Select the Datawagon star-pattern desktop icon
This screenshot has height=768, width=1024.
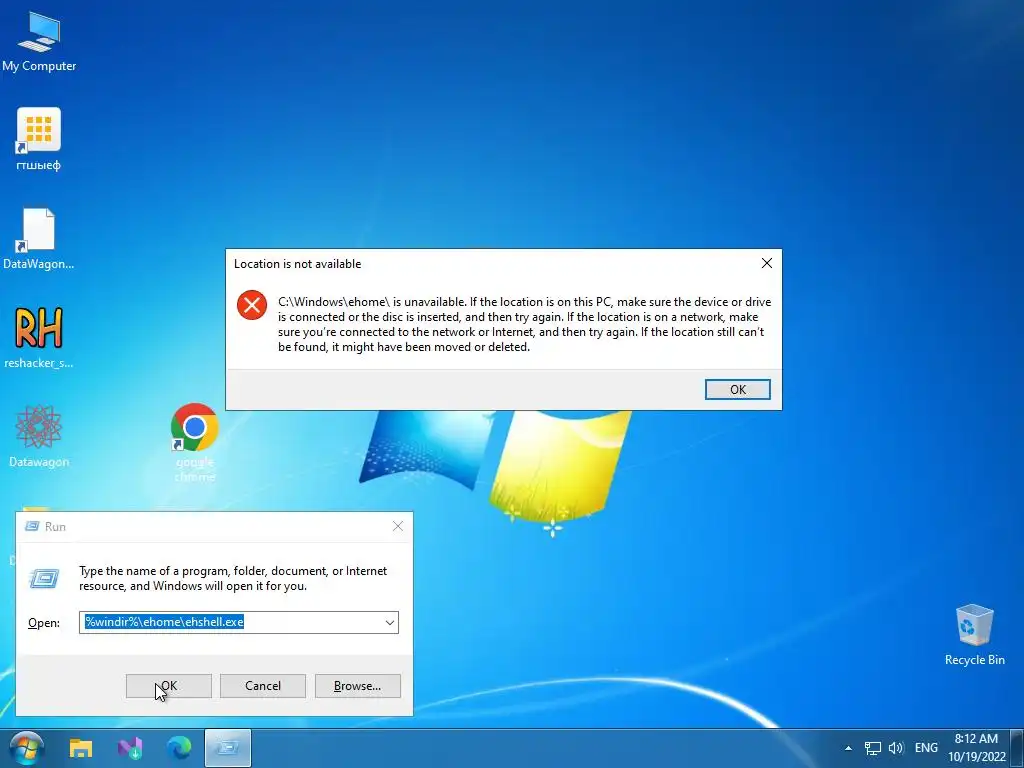39,436
